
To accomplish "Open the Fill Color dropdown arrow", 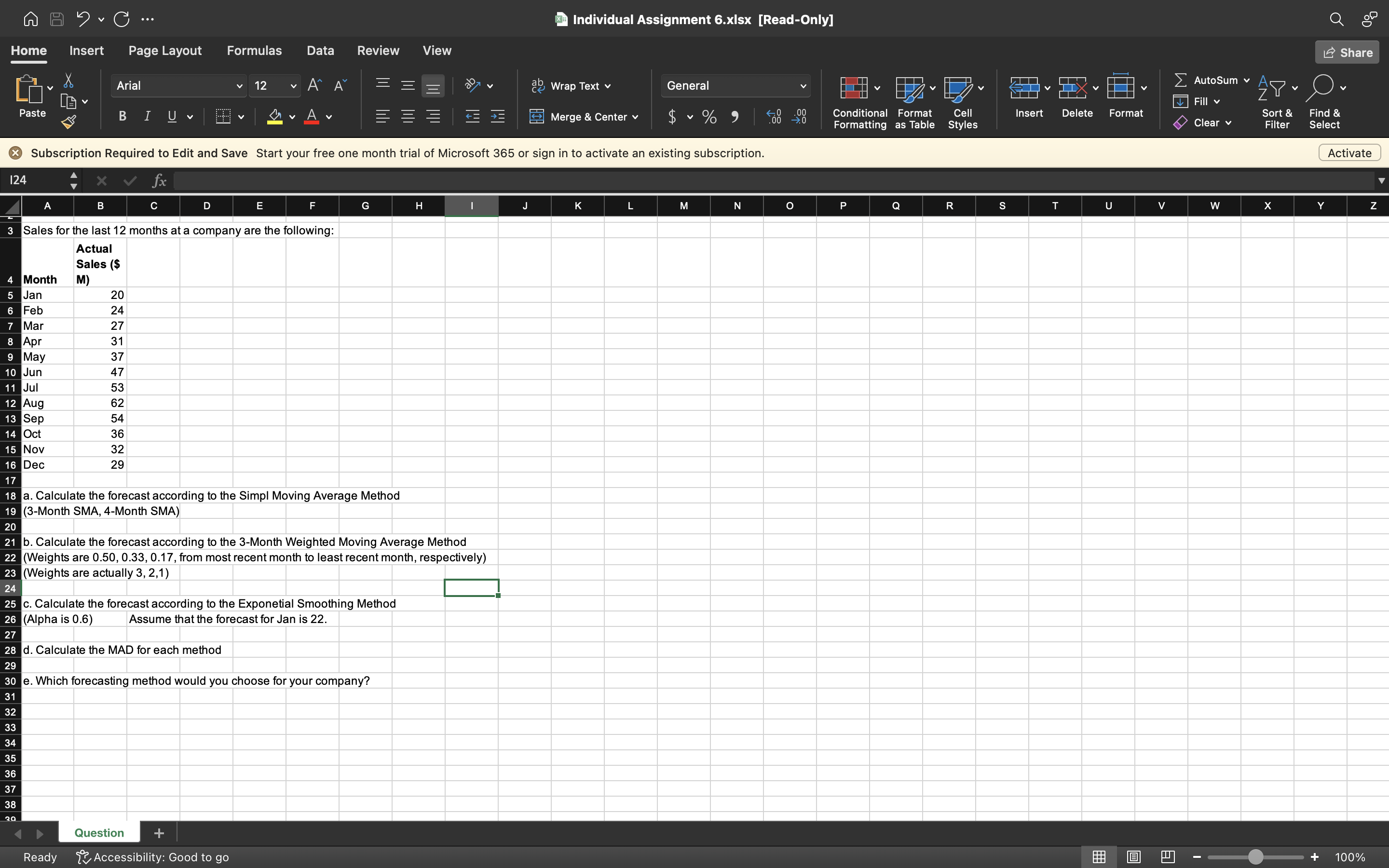I will coord(292,117).
